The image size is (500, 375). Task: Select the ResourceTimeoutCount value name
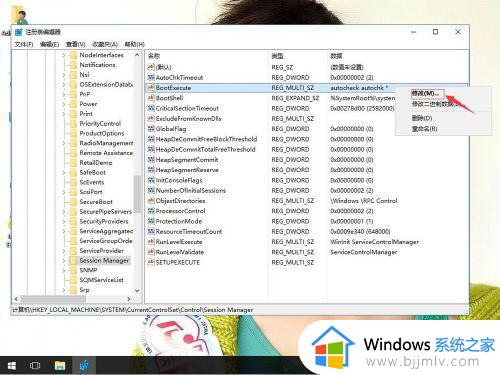pyautogui.click(x=189, y=232)
